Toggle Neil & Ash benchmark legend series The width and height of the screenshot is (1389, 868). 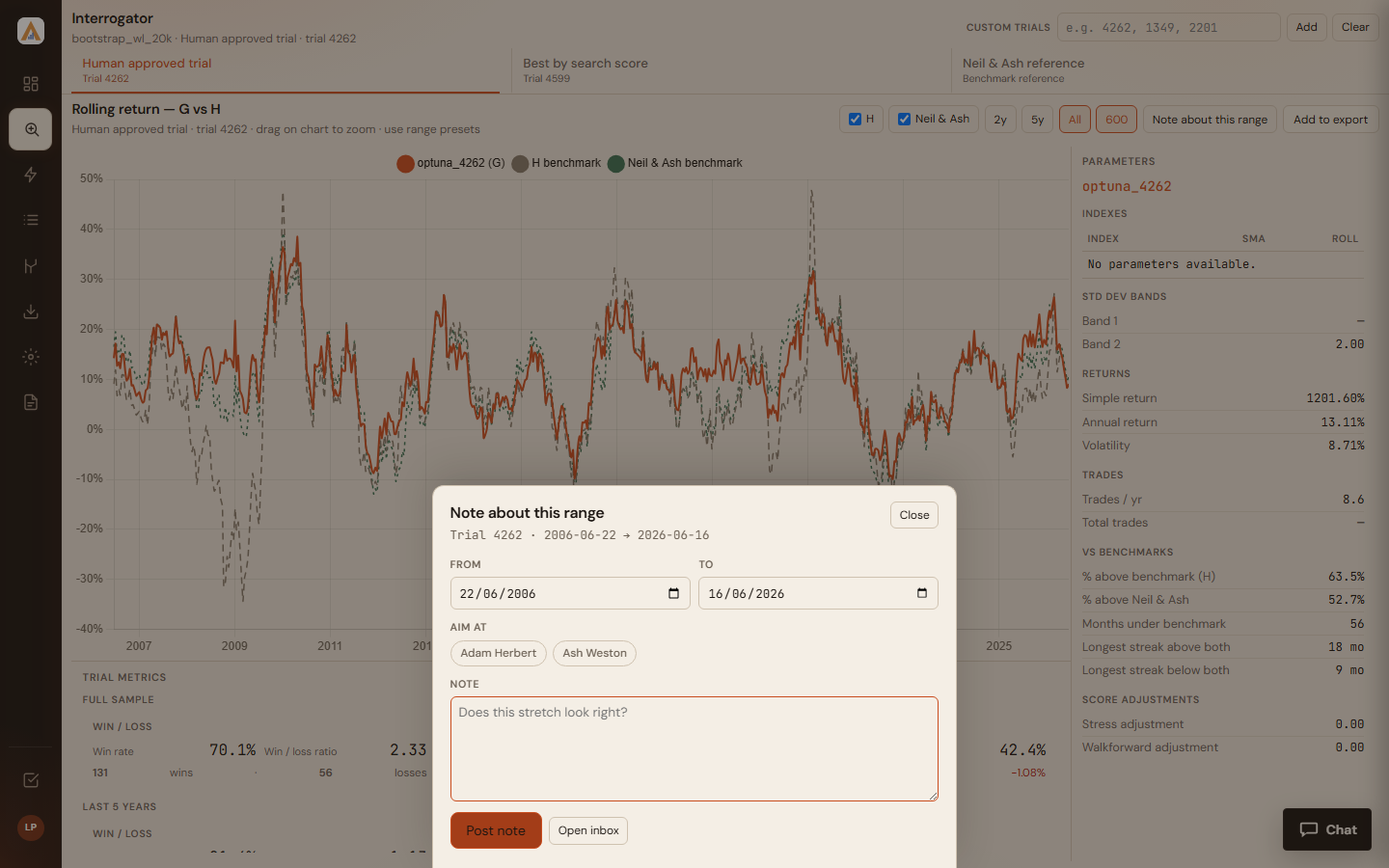(675, 163)
